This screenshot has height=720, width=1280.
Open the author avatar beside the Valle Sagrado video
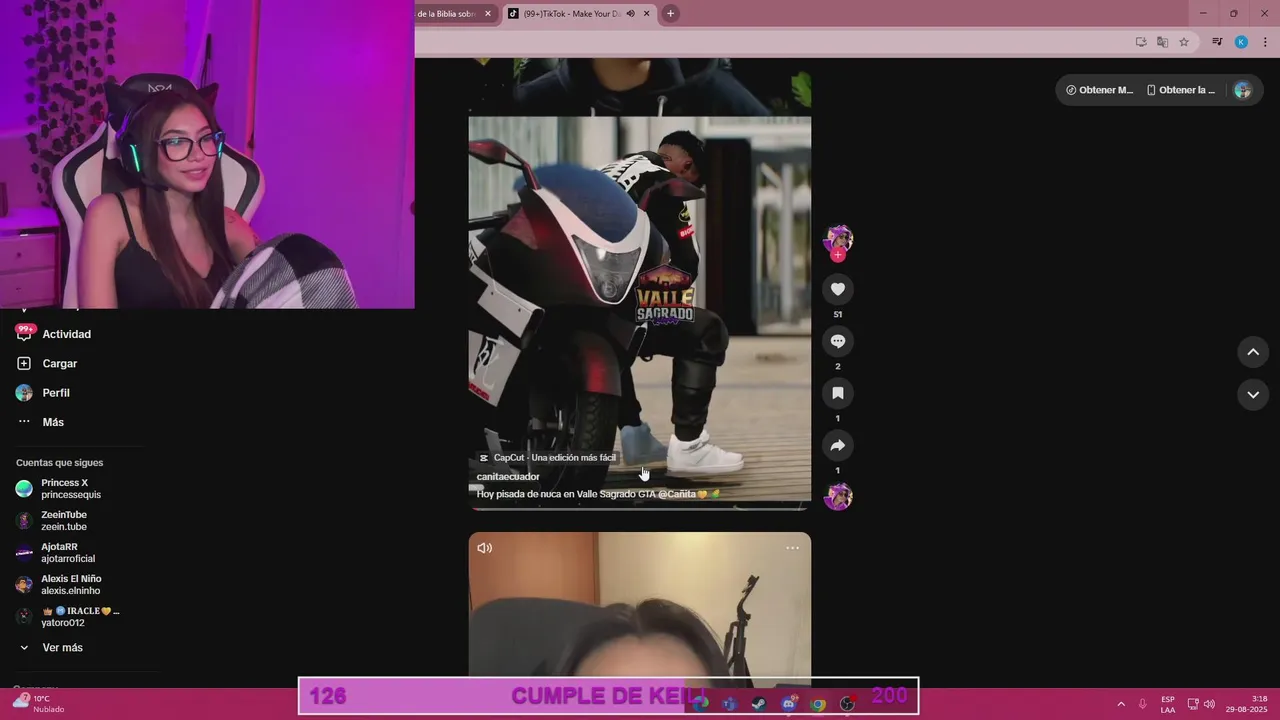(838, 239)
